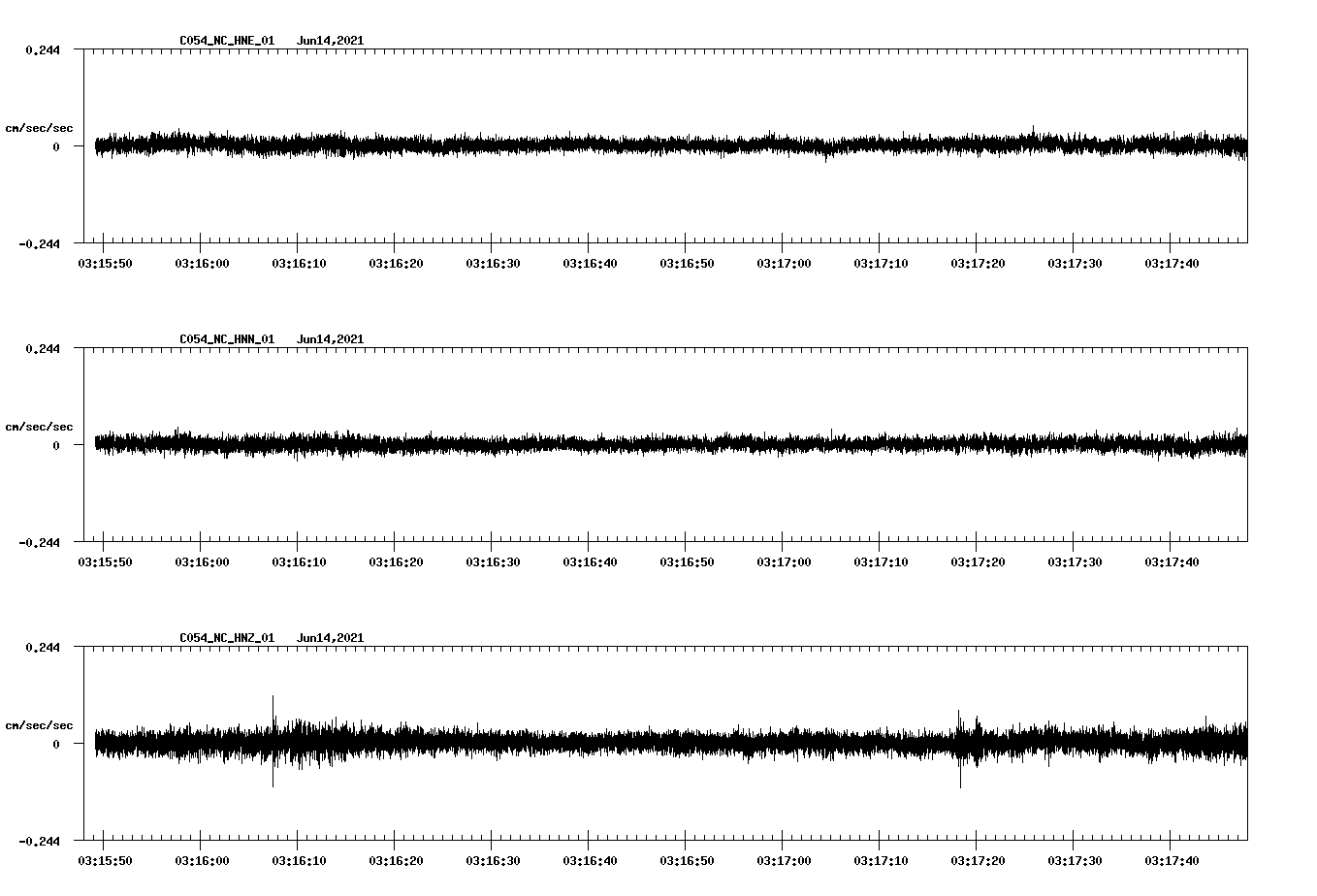Click the Jun14,2021 date on HNZ plot
The width and height of the screenshot is (1317, 896).
[x=330, y=638]
